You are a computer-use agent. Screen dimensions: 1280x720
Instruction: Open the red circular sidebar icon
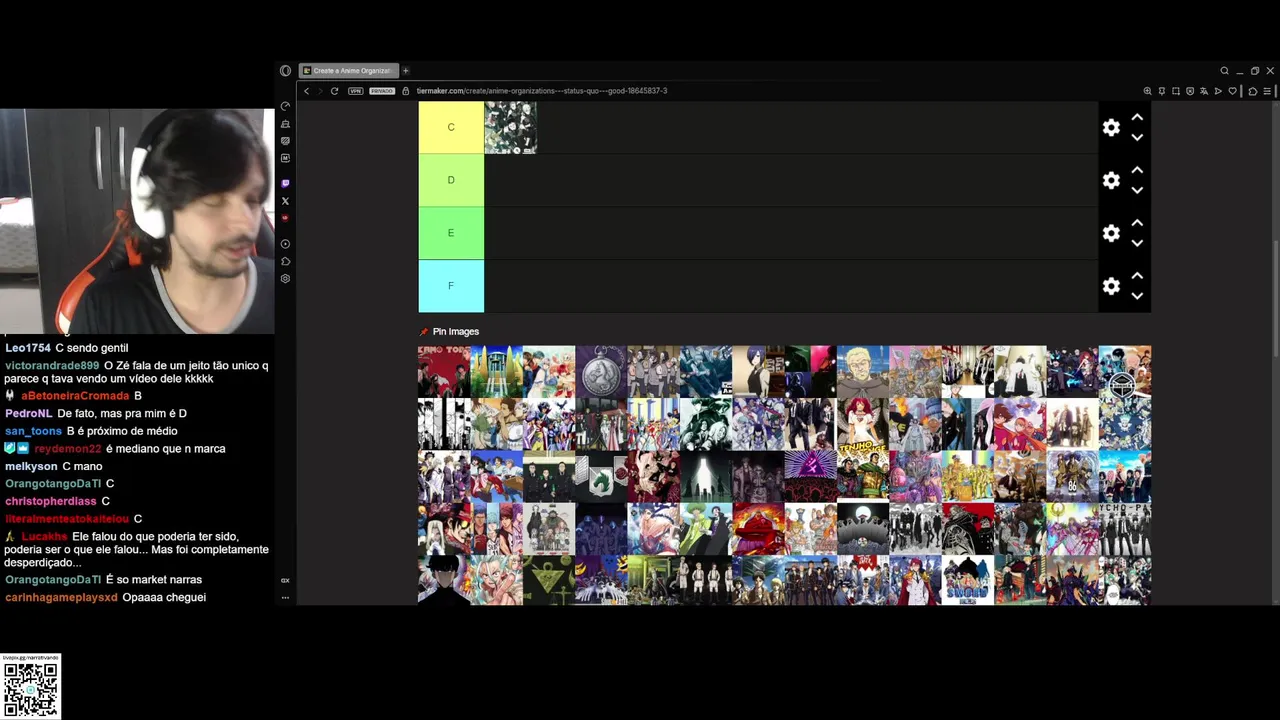click(285, 218)
